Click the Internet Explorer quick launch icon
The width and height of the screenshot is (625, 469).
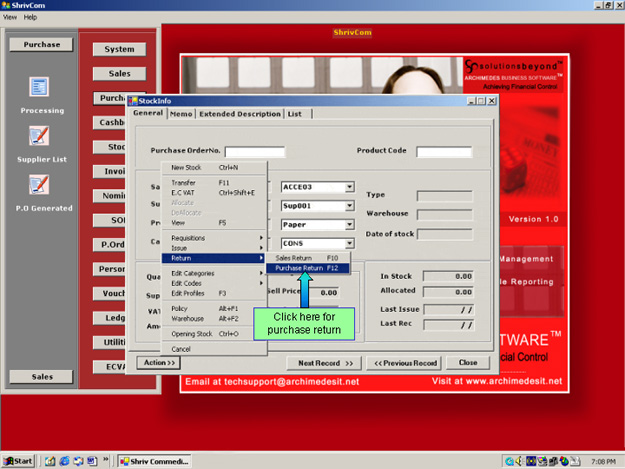click(x=63, y=460)
